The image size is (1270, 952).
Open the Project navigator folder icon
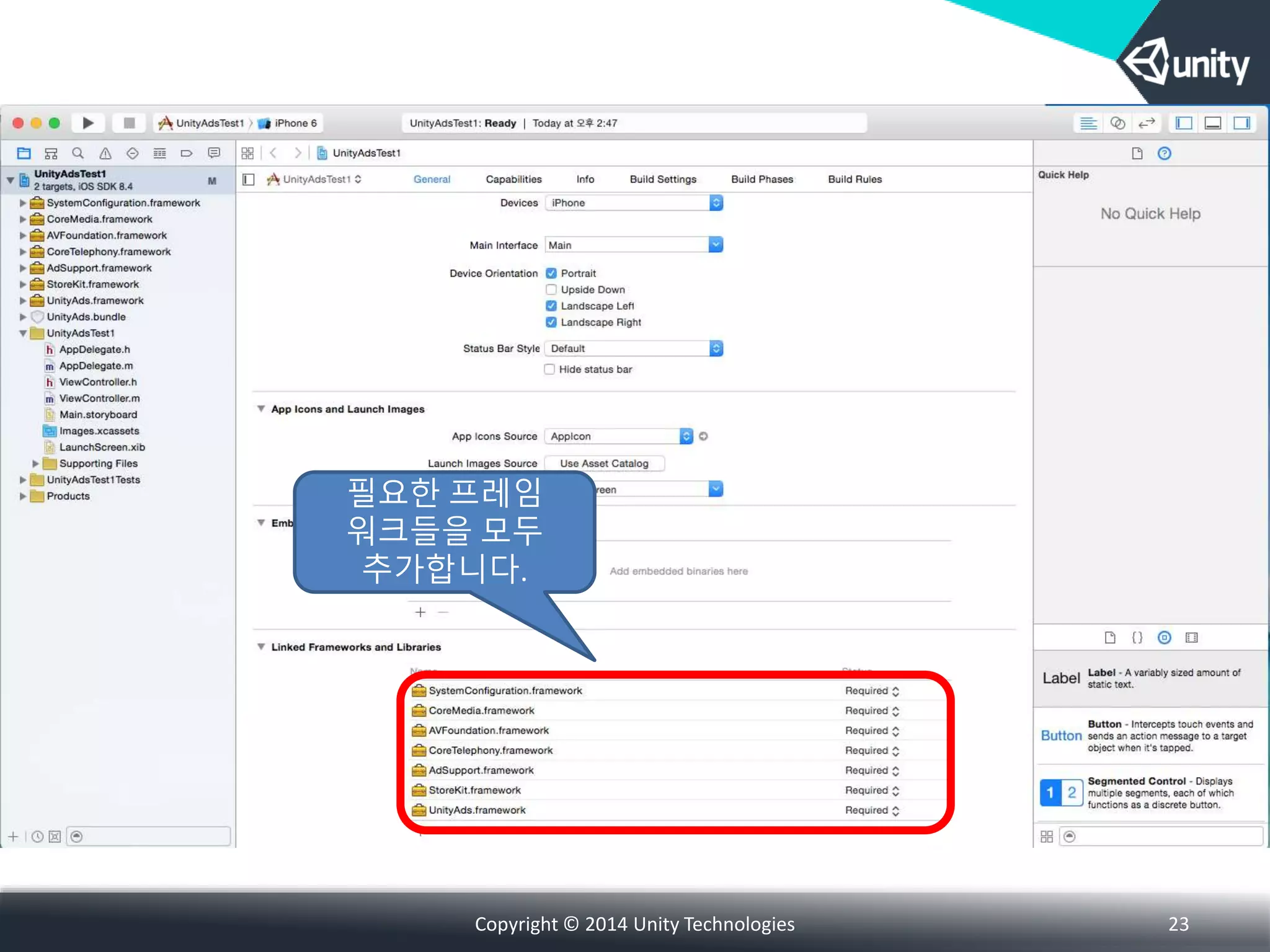click(24, 153)
